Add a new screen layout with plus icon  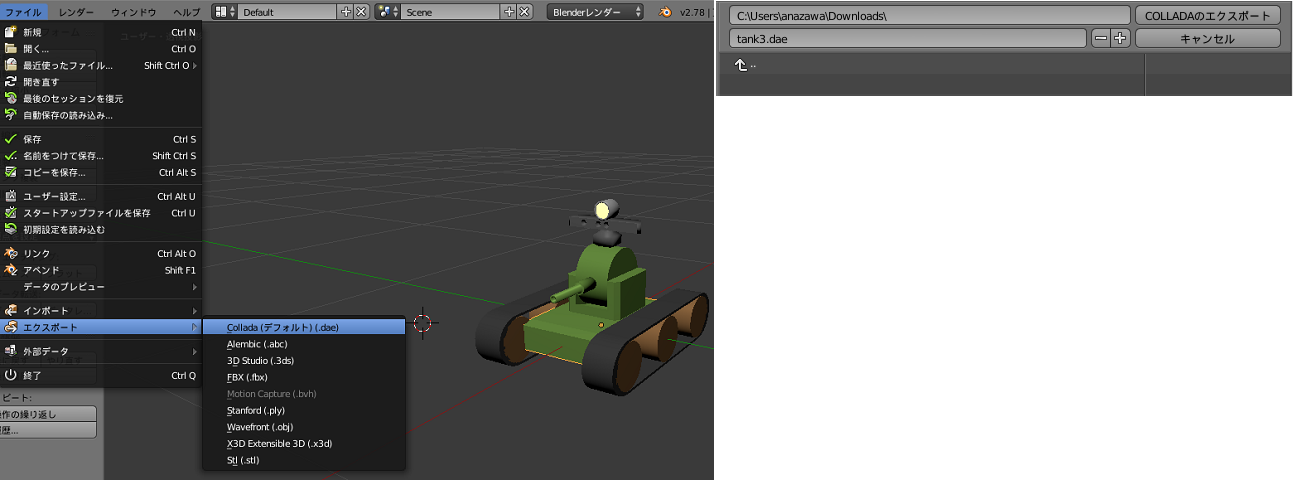(x=346, y=12)
